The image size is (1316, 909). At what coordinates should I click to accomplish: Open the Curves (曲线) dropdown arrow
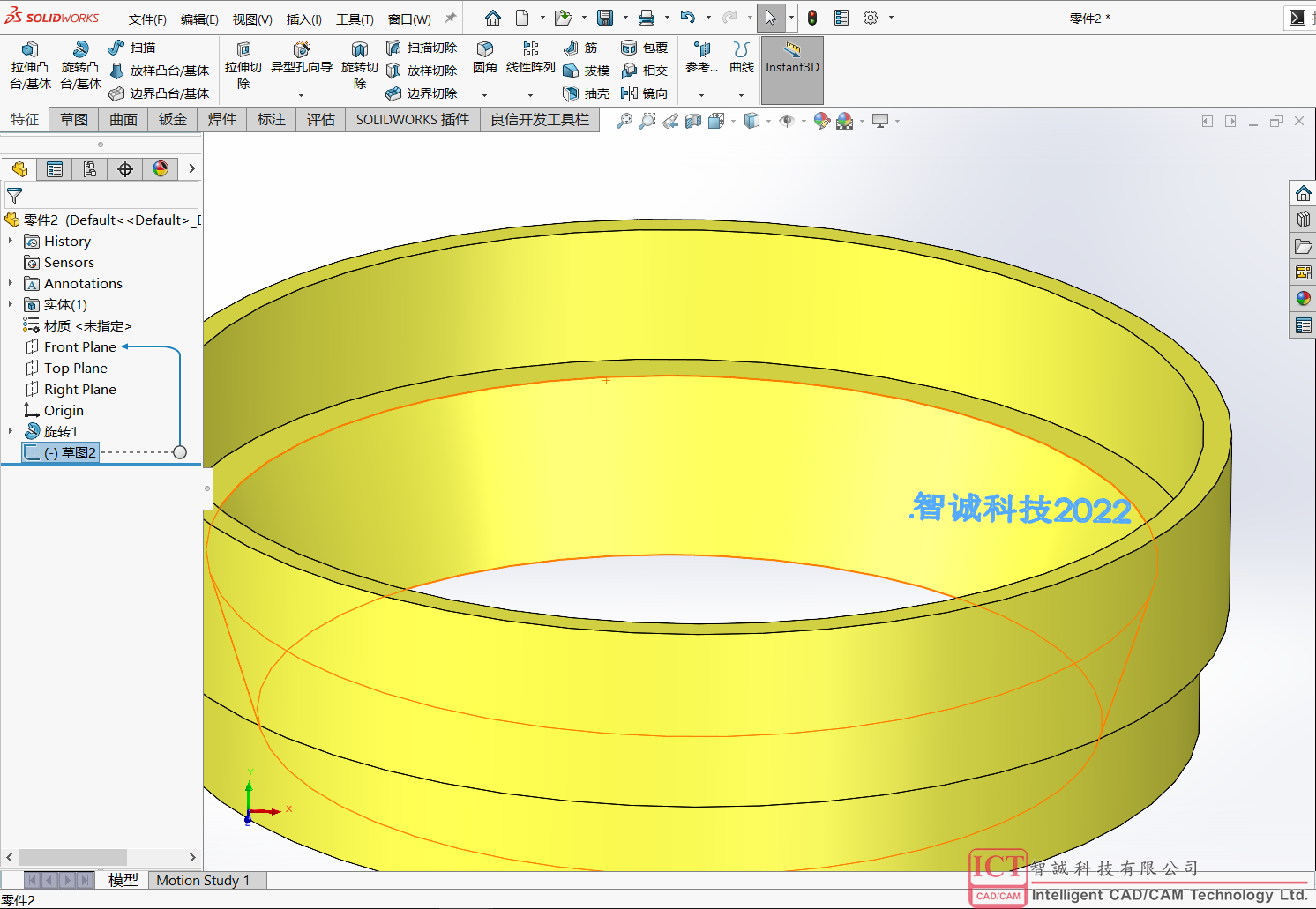[x=741, y=95]
